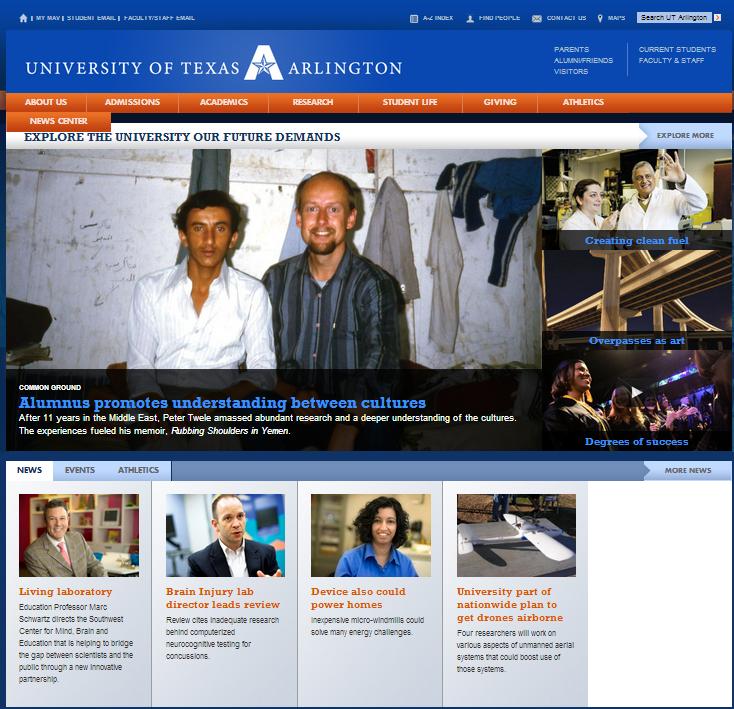Viewport: 734px width, 709px height.
Task: Switch to the Events tab
Action: (80, 470)
